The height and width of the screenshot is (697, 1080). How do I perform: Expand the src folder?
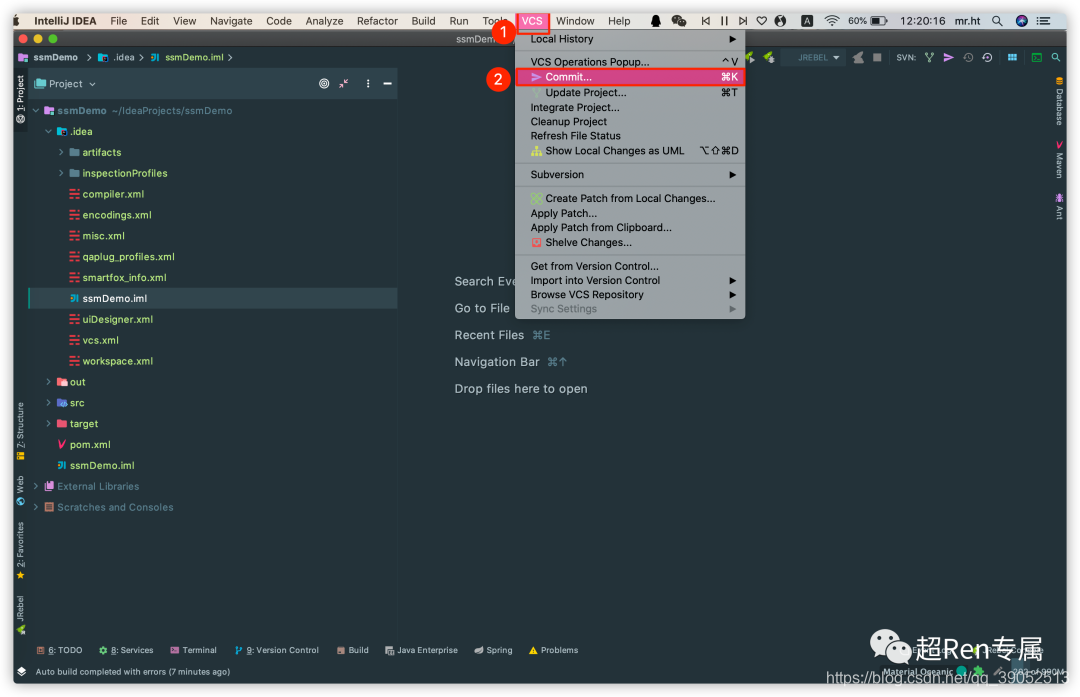coord(48,403)
